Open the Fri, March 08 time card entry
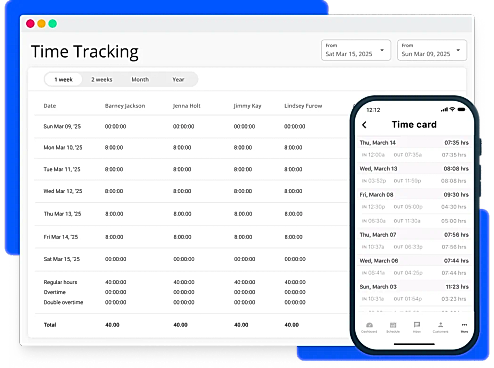Image resolution: width=494 pixels, height=368 pixels. [414, 195]
